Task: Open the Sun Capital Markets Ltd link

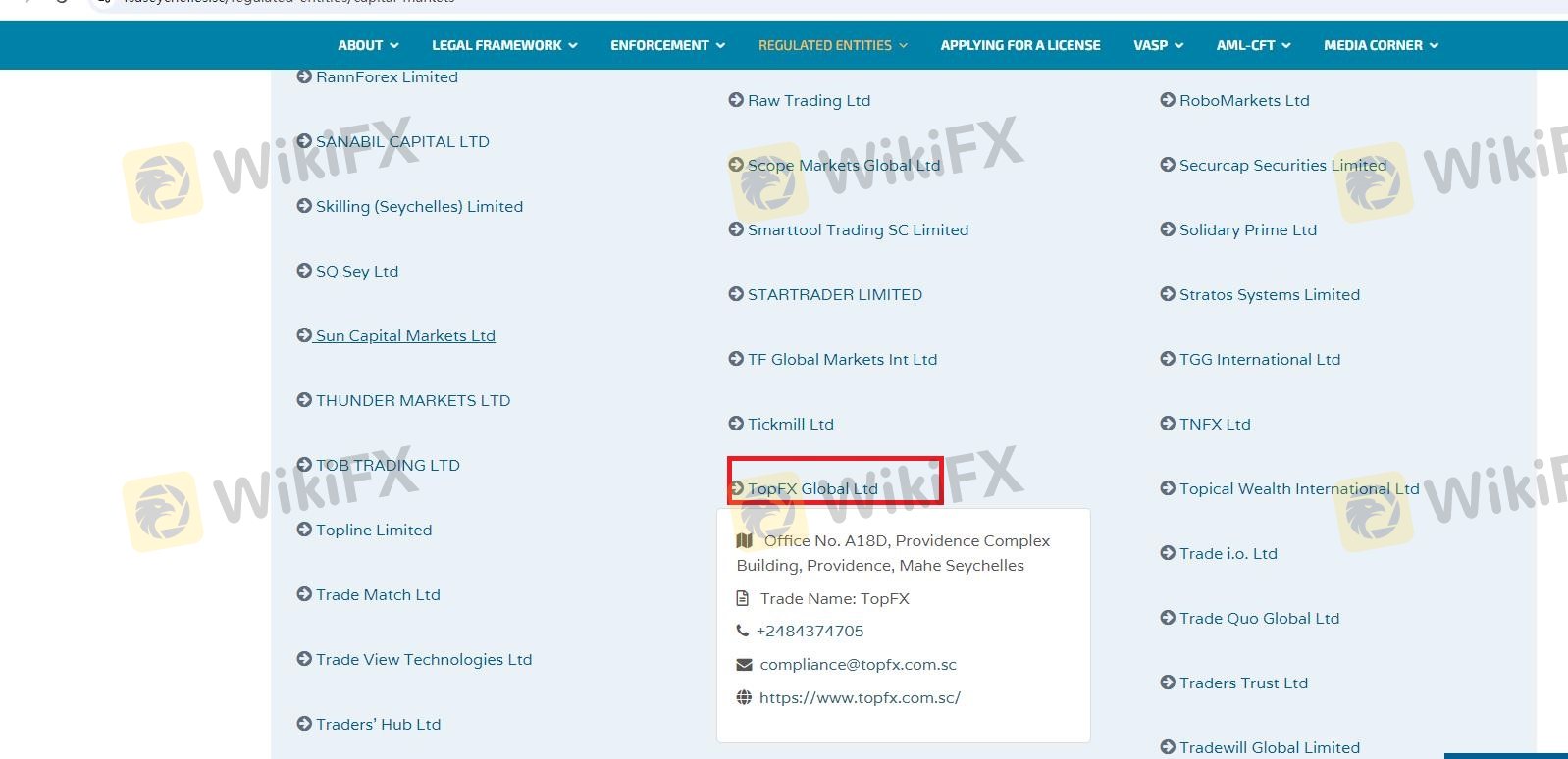Action: [x=405, y=335]
